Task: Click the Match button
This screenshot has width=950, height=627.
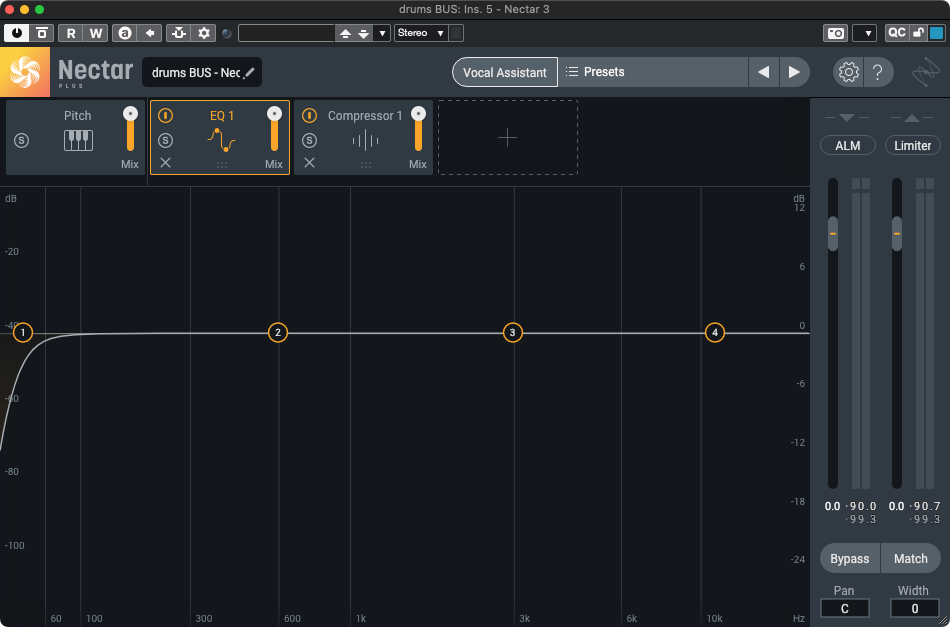Action: [x=911, y=559]
